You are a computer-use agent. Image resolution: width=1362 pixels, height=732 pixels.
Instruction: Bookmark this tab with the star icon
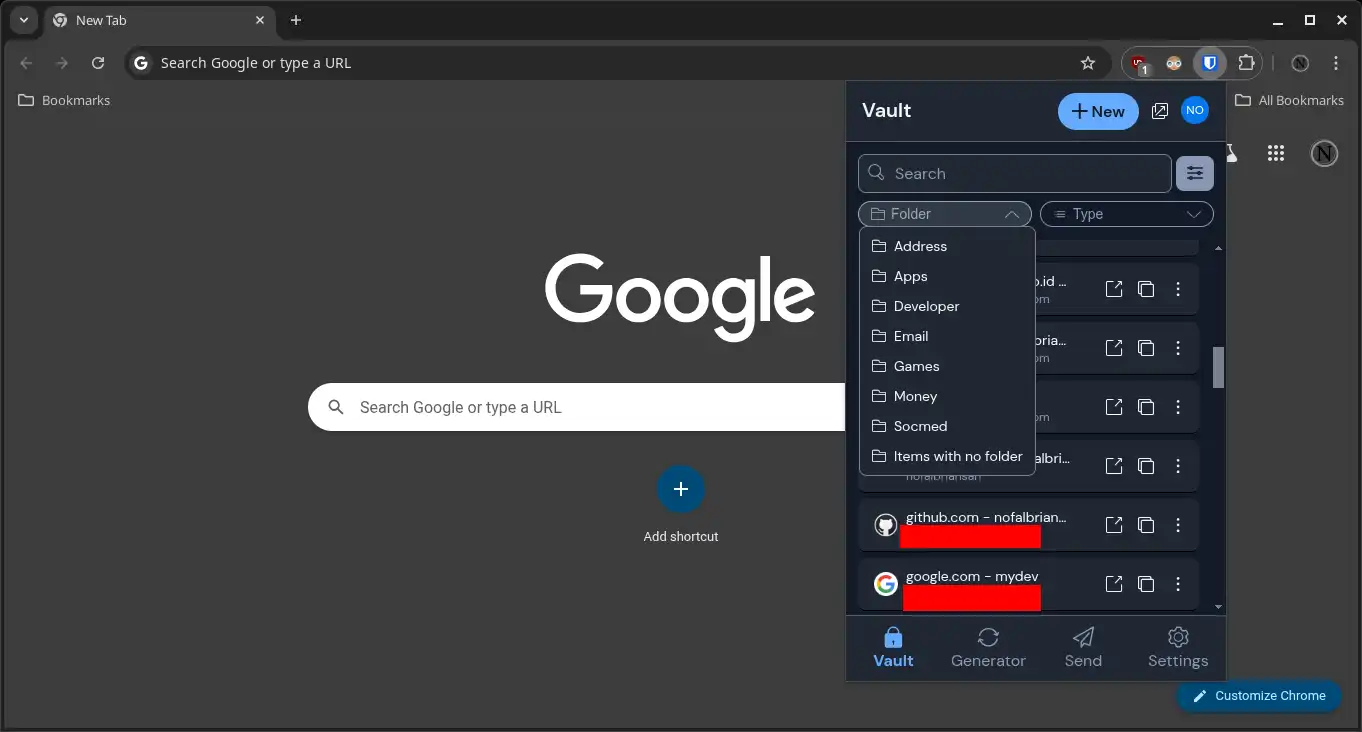[x=1088, y=63]
